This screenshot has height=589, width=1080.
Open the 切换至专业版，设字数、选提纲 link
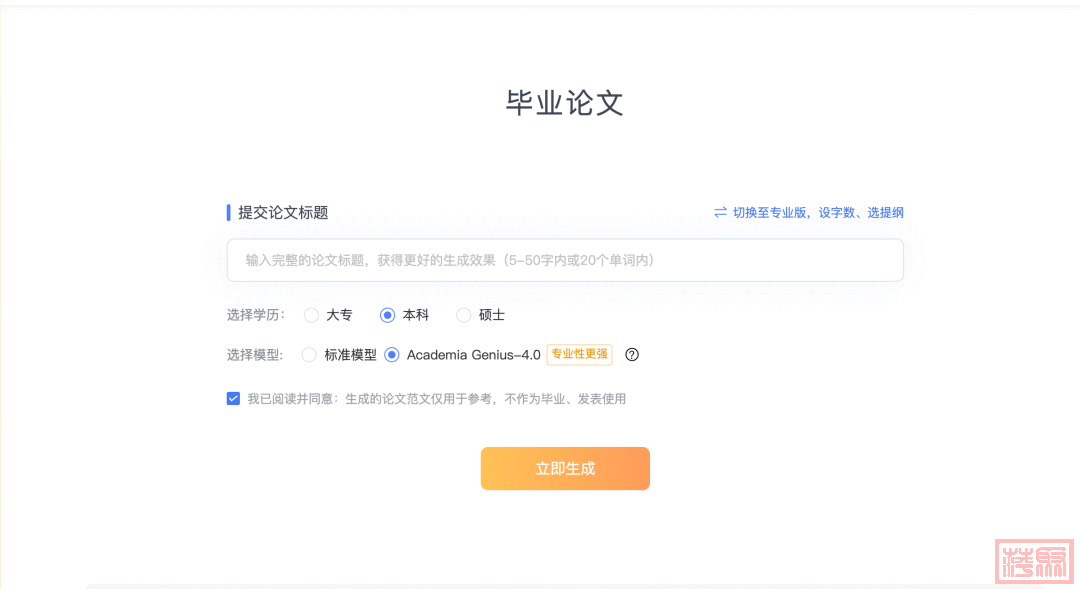click(x=817, y=212)
